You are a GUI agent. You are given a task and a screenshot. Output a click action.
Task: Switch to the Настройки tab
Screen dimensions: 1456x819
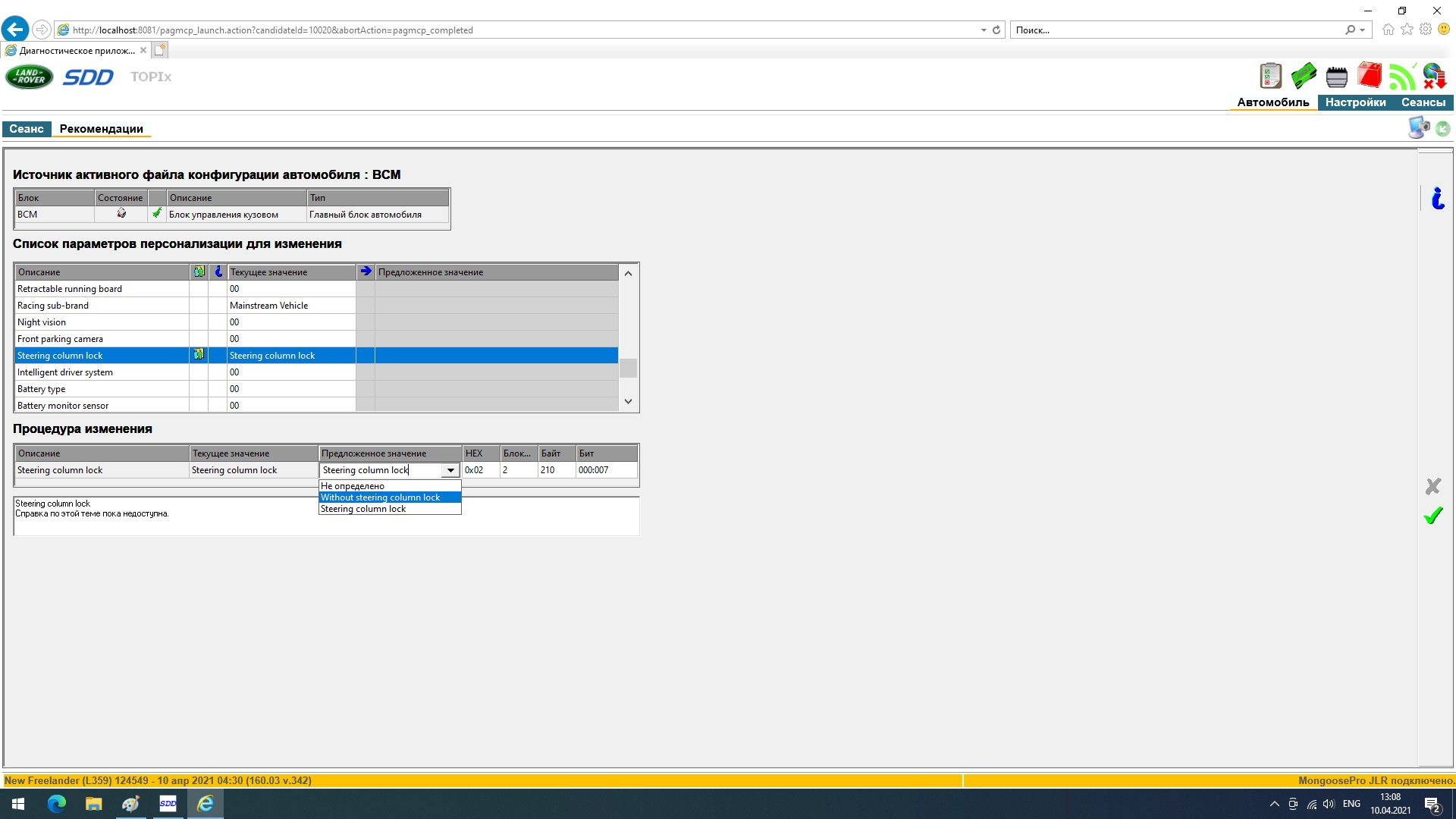(x=1355, y=102)
